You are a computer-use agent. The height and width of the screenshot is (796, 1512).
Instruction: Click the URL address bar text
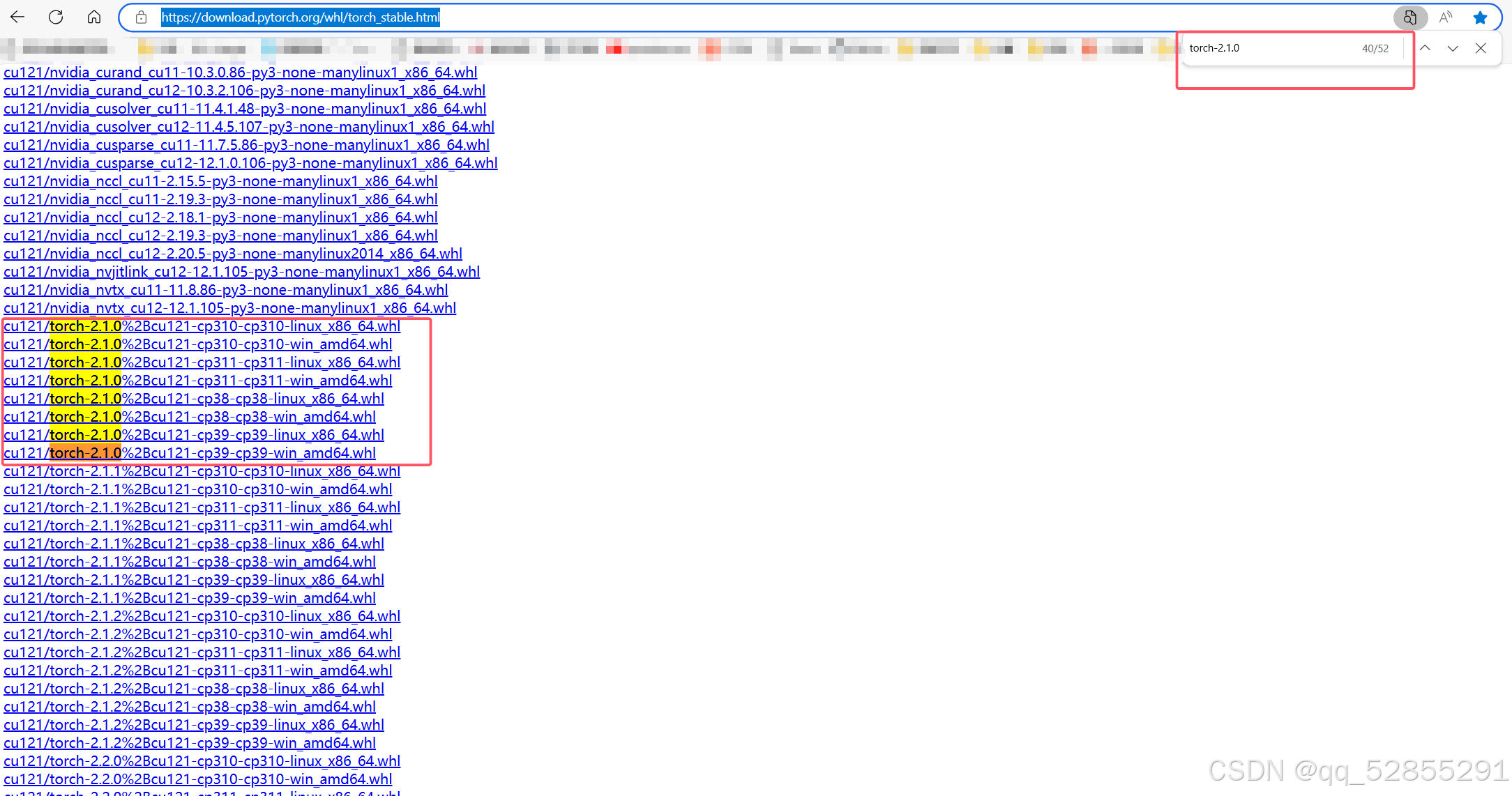point(301,17)
